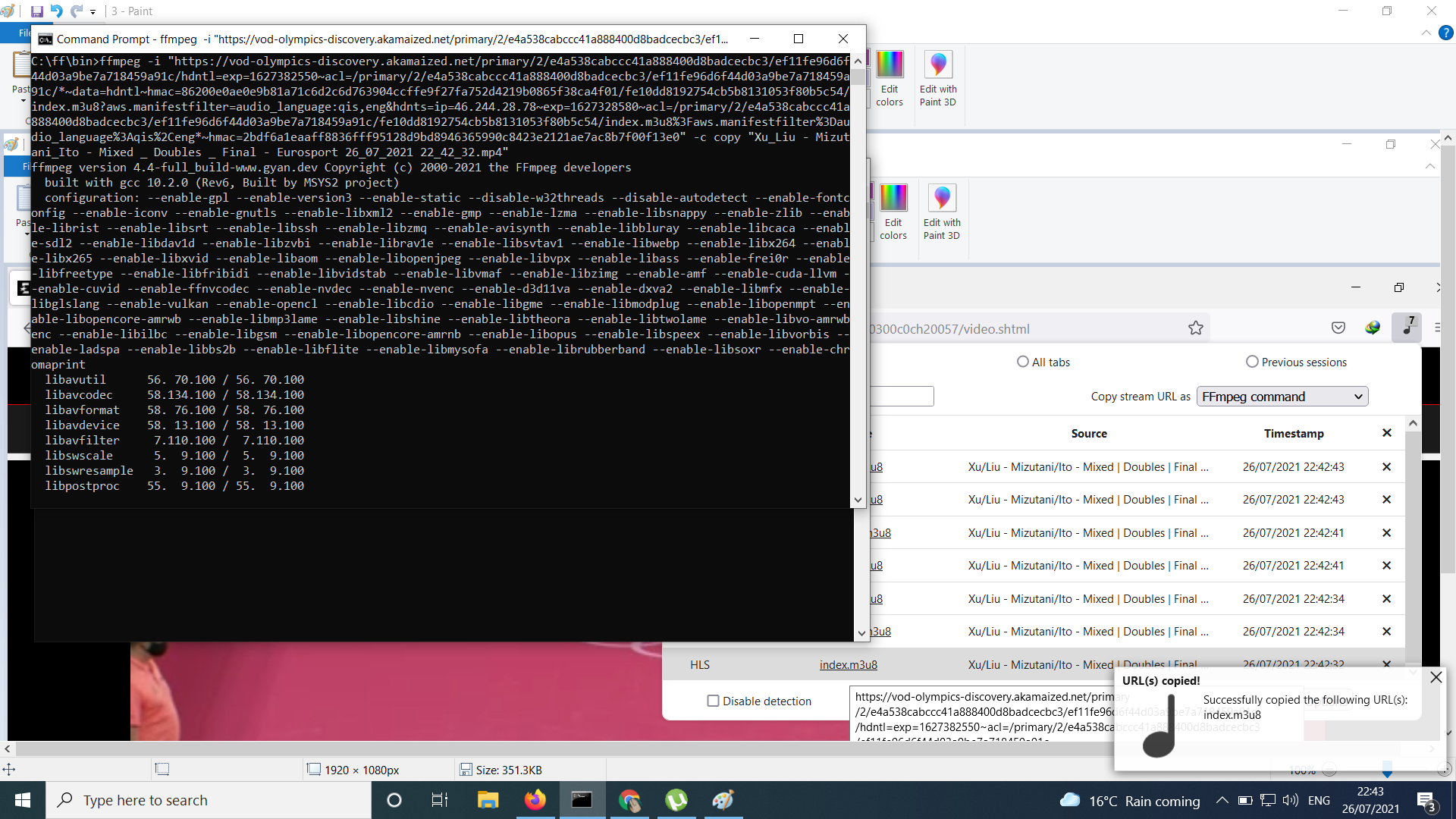Switch to Command Prompt in the taskbar
This screenshot has width=1456, height=819.
[582, 800]
